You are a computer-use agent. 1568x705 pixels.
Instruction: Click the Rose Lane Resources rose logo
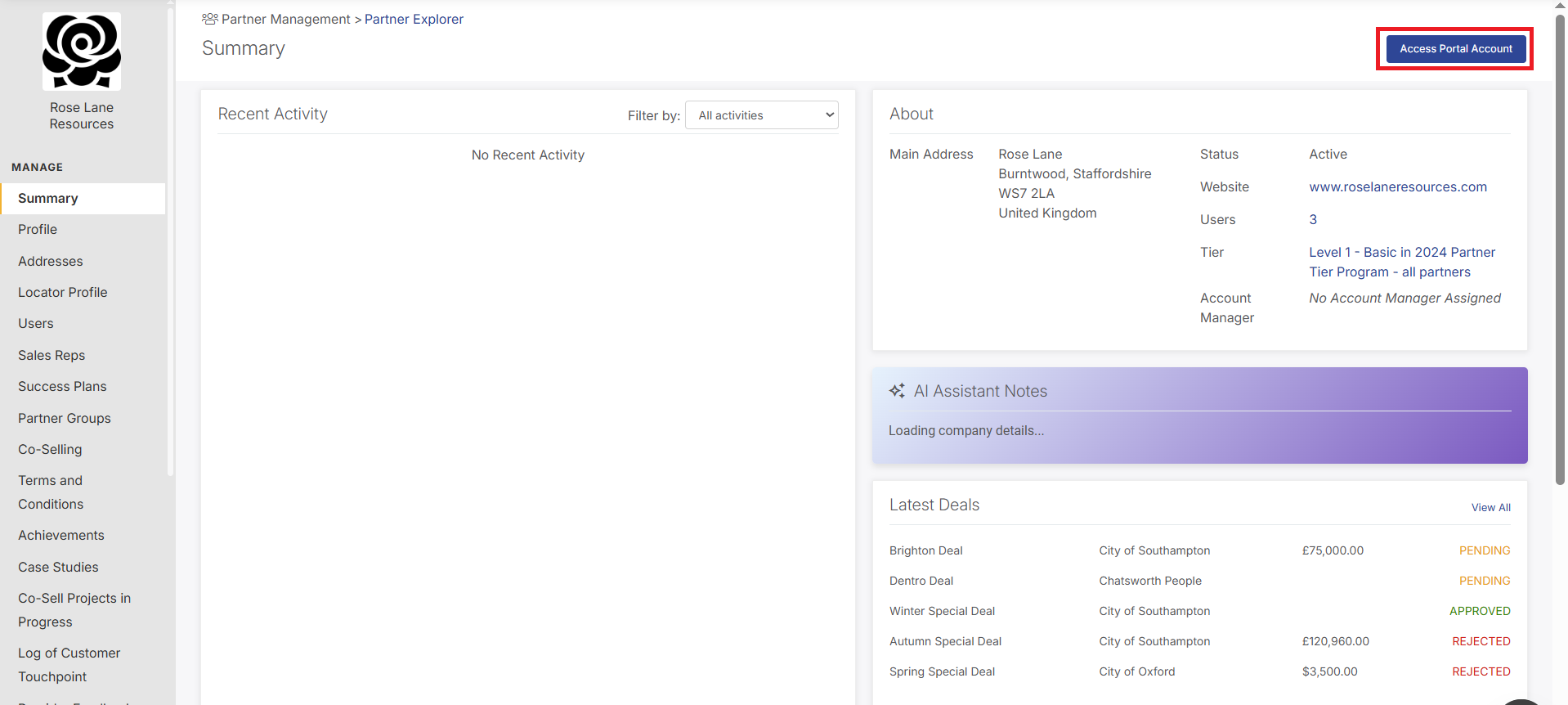[x=82, y=51]
